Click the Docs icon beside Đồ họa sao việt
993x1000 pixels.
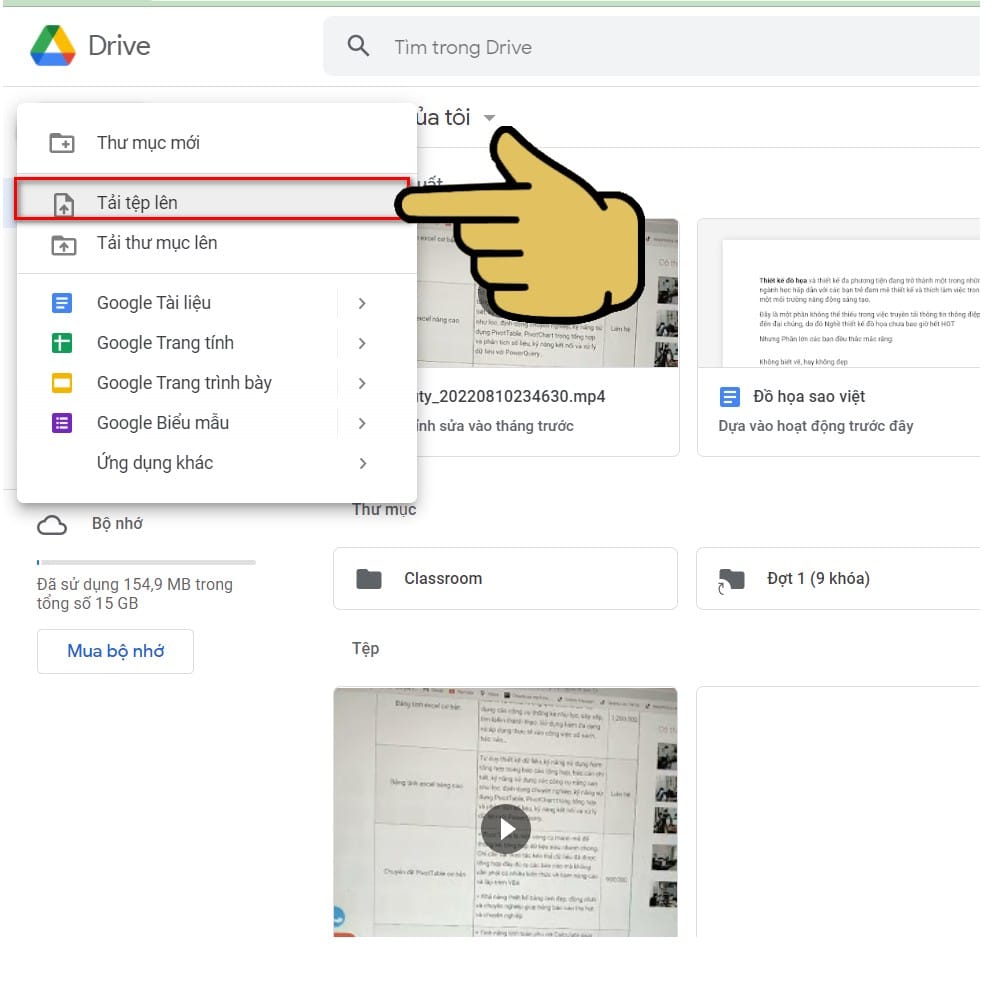click(730, 397)
